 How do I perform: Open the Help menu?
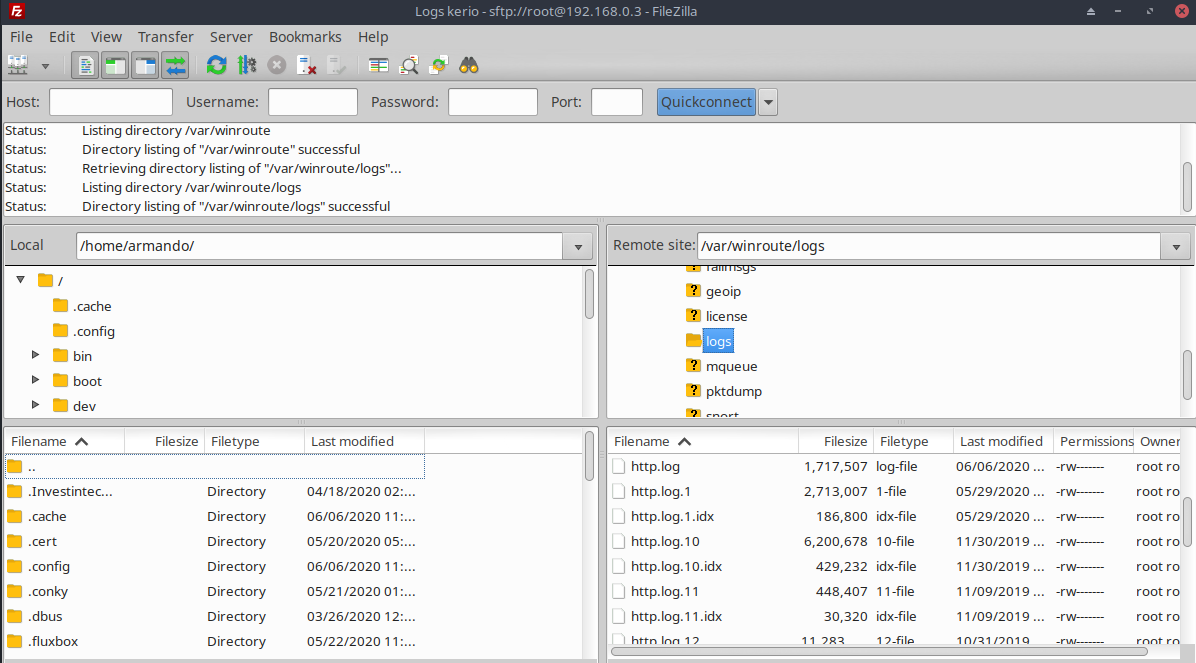tap(373, 37)
